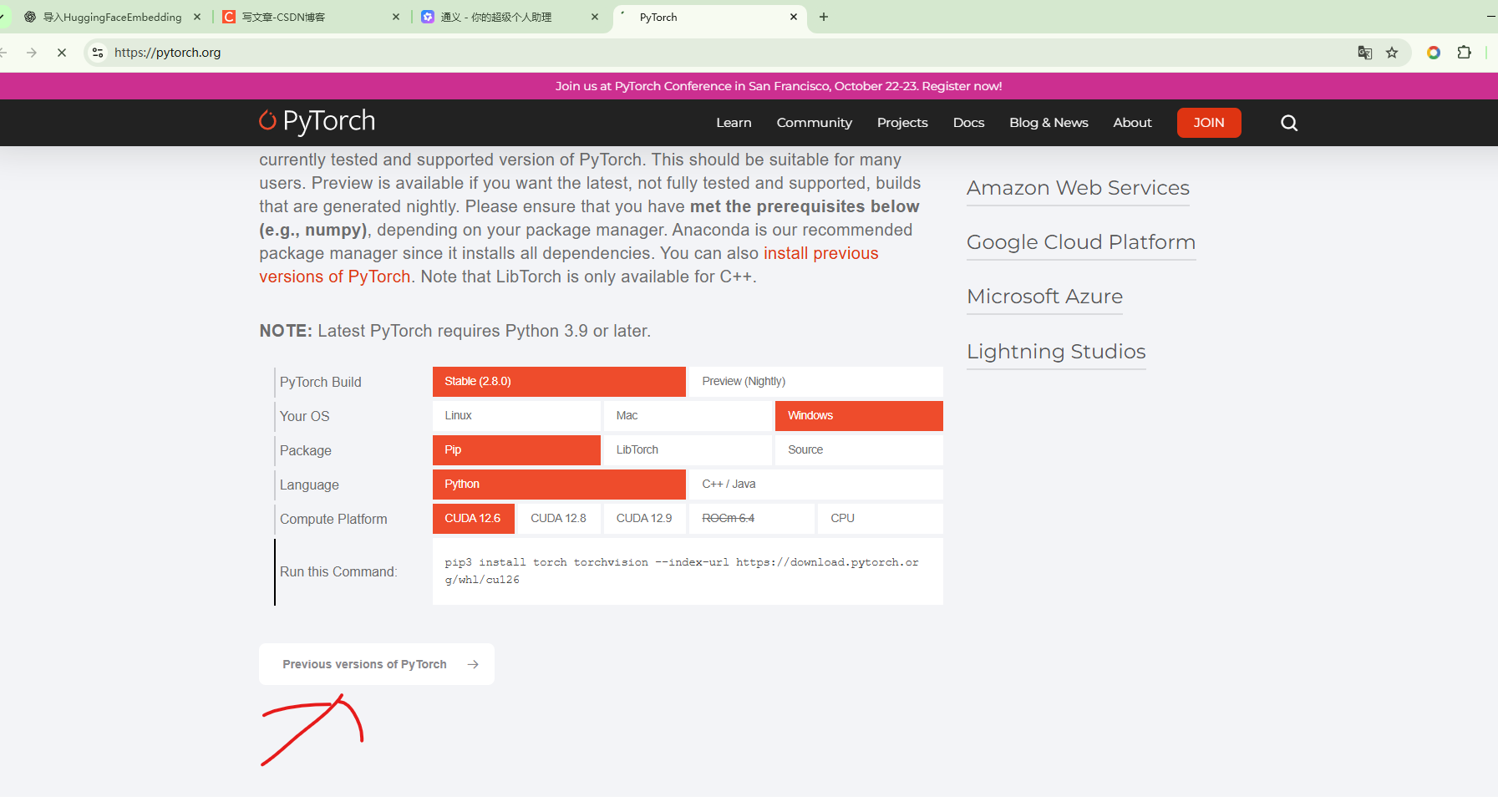Click the PyTorch Conference banner
The height and width of the screenshot is (812, 1498).
click(779, 86)
